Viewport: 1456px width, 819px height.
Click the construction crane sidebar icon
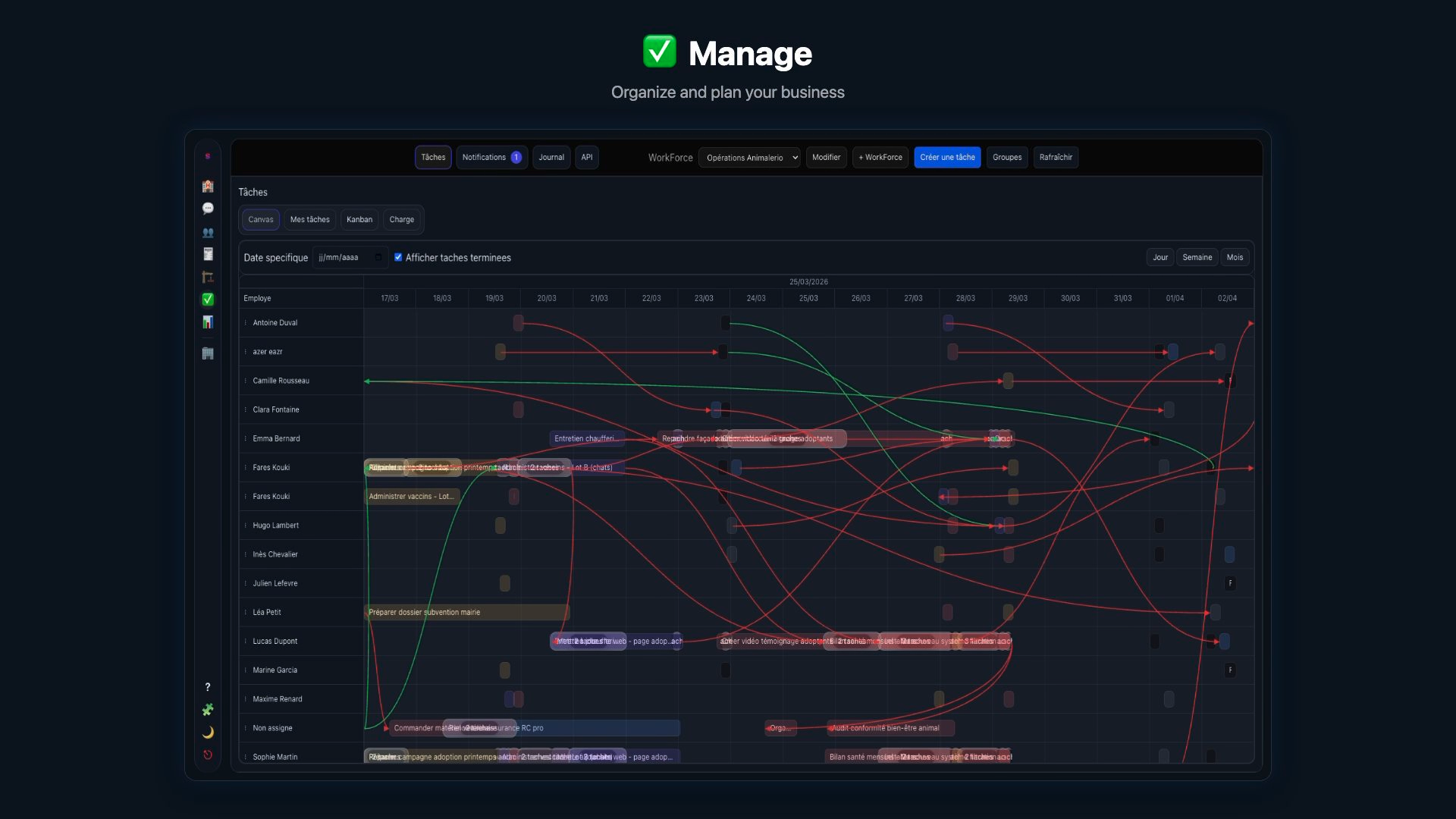(208, 278)
